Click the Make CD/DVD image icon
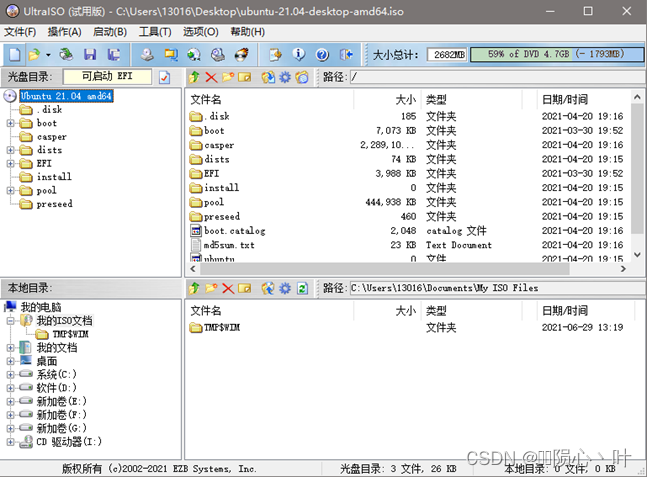The height and width of the screenshot is (477, 647). tap(147, 54)
